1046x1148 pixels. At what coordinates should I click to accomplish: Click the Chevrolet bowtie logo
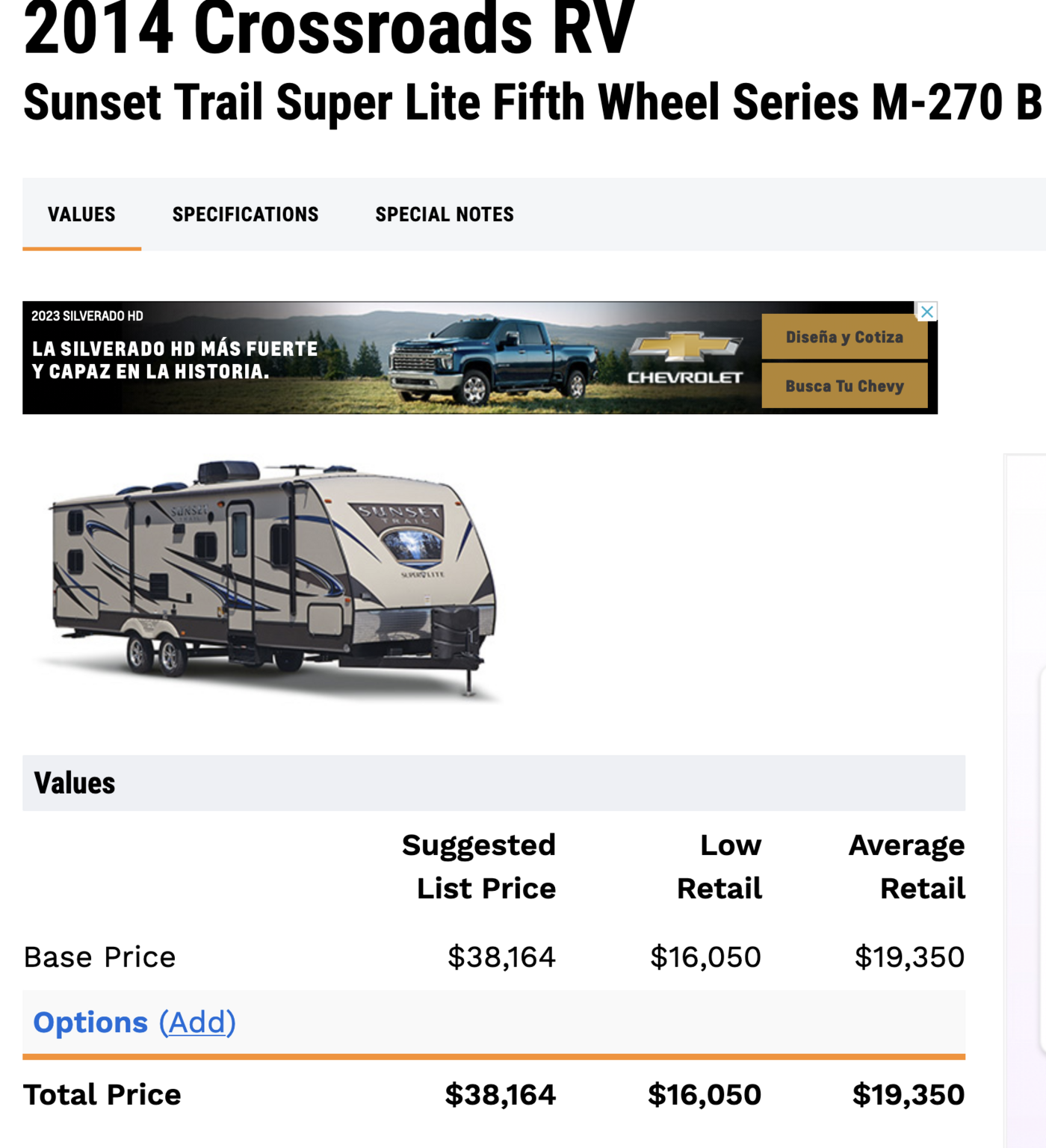[x=685, y=347]
